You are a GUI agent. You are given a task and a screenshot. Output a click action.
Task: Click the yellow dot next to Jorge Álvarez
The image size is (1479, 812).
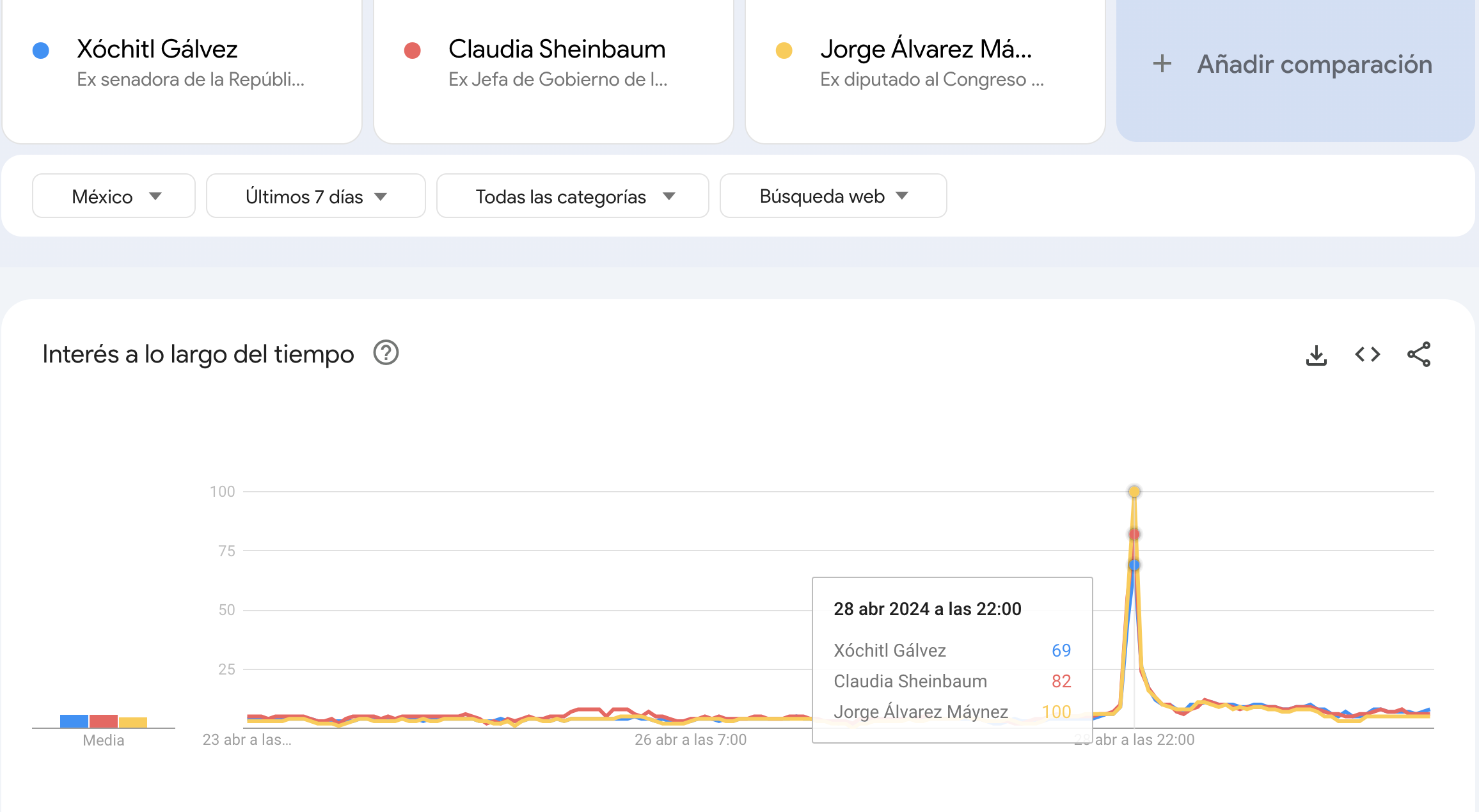pos(784,51)
